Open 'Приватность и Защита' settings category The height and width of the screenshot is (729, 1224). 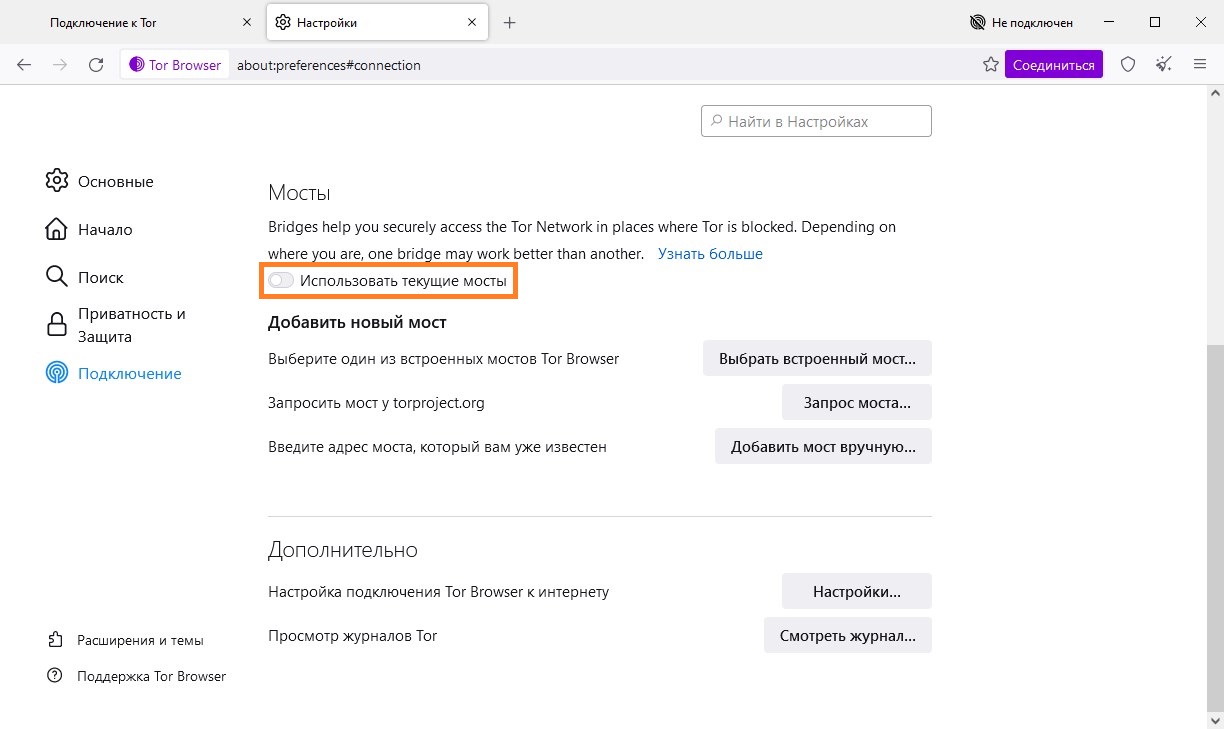[117, 325]
